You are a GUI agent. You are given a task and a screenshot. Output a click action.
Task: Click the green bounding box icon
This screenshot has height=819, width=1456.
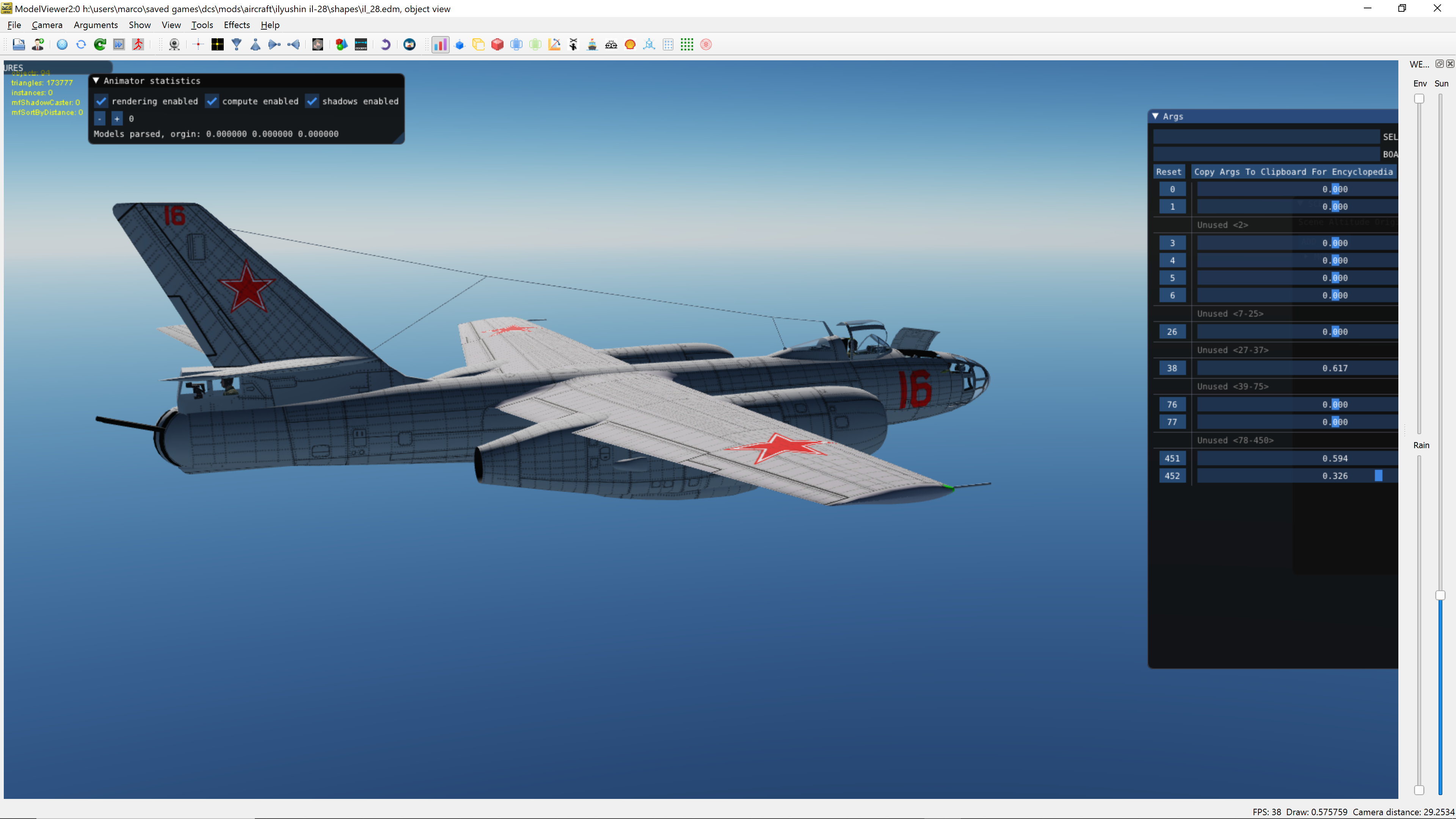[x=535, y=45]
